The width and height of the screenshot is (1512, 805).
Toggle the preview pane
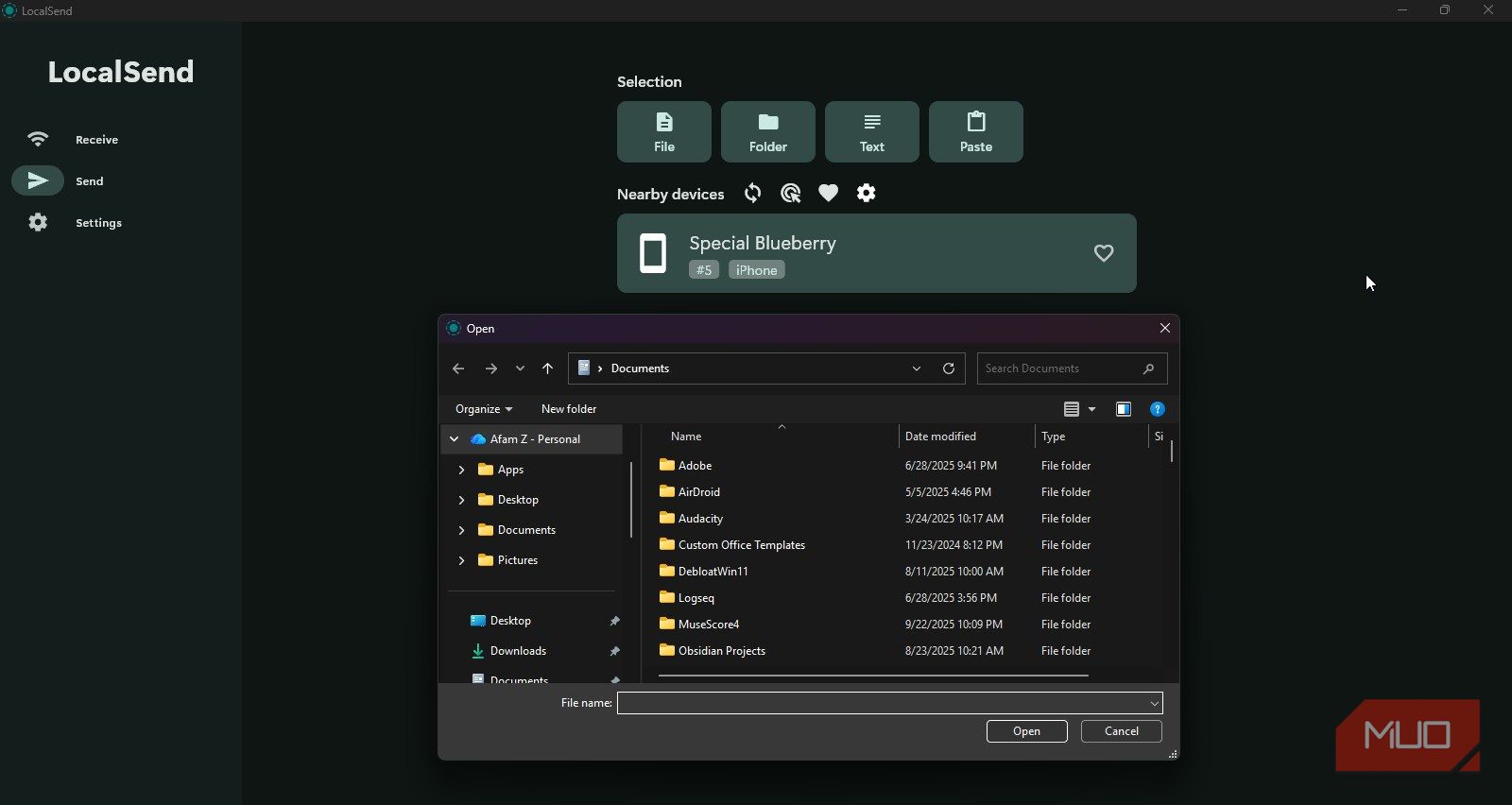pos(1124,409)
